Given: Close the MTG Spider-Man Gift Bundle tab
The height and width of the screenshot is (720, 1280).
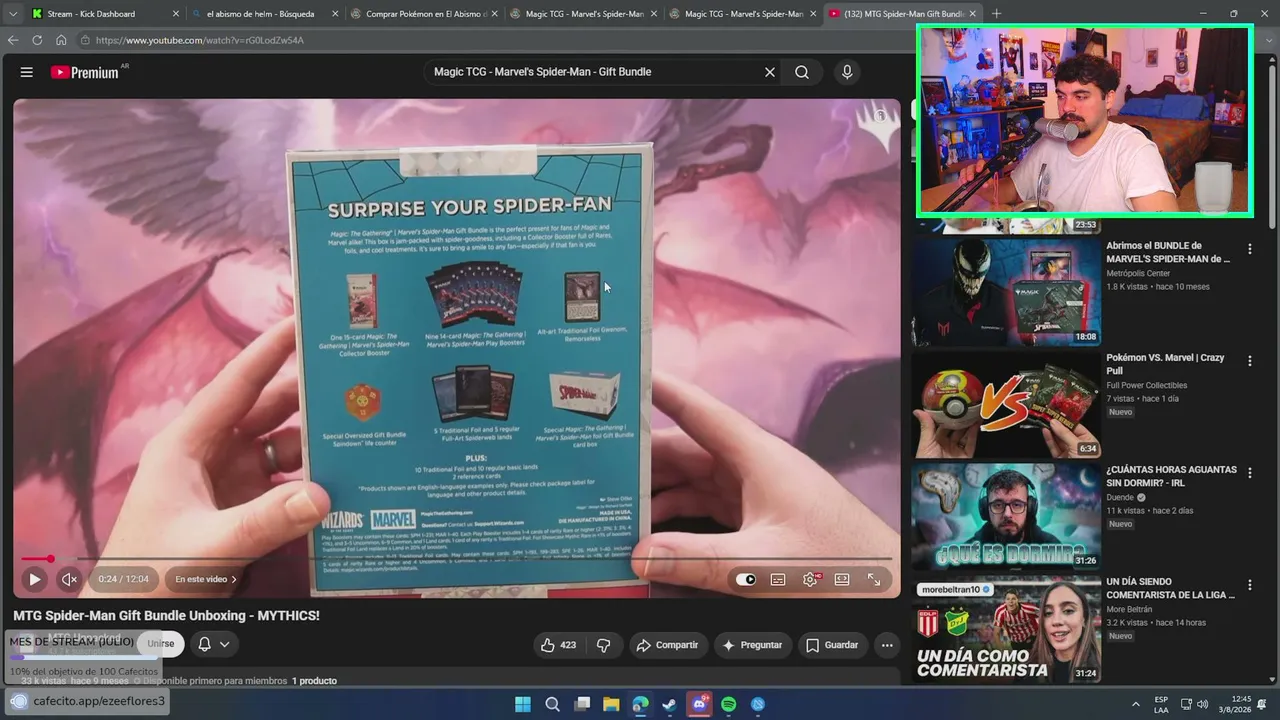Looking at the screenshot, I should 972,14.
